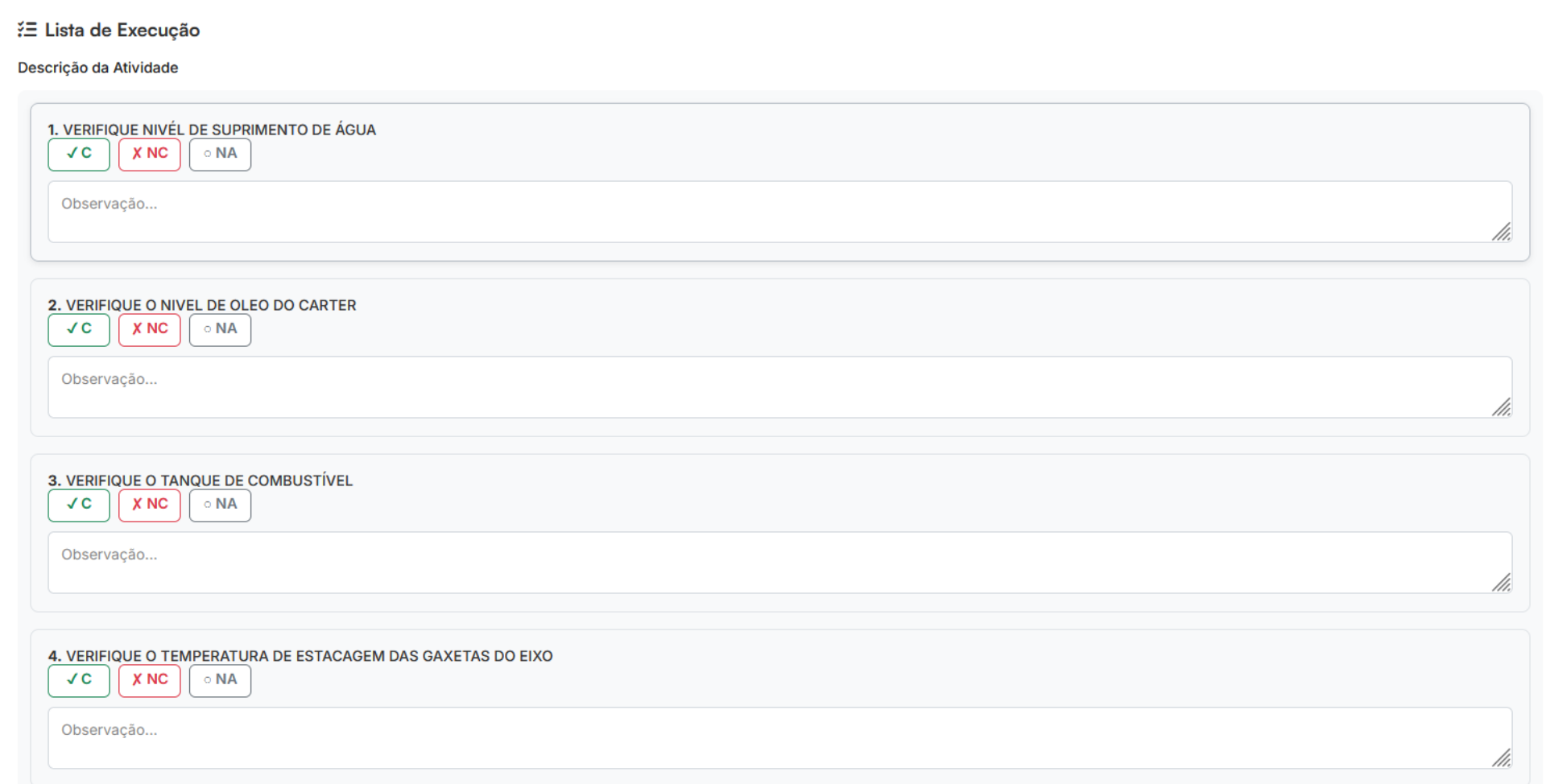Mark fuel tank check as NC
Image resolution: width=1546 pixels, height=784 pixels.
pyautogui.click(x=150, y=505)
